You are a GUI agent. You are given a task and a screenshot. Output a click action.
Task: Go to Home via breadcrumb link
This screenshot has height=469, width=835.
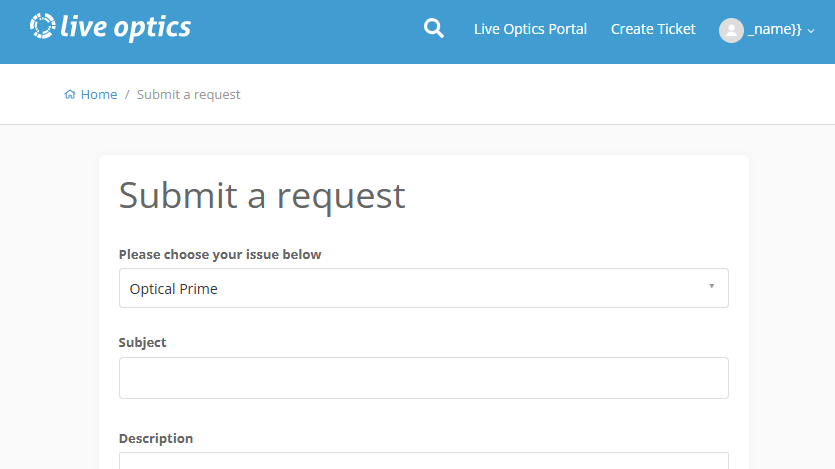click(99, 94)
